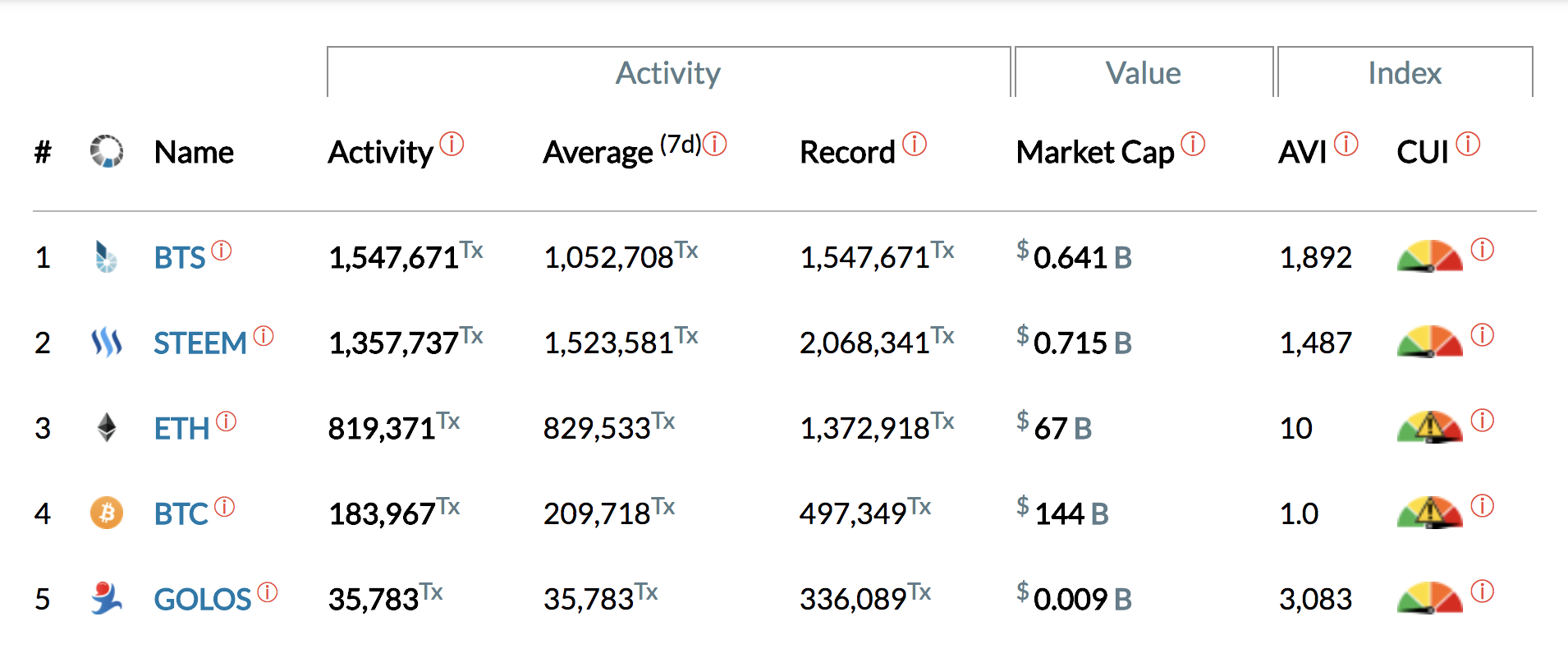Screen dimensions: 1568x649
Task: Click the CUI gauge icon in GOLOS row
Action: (x=1429, y=598)
